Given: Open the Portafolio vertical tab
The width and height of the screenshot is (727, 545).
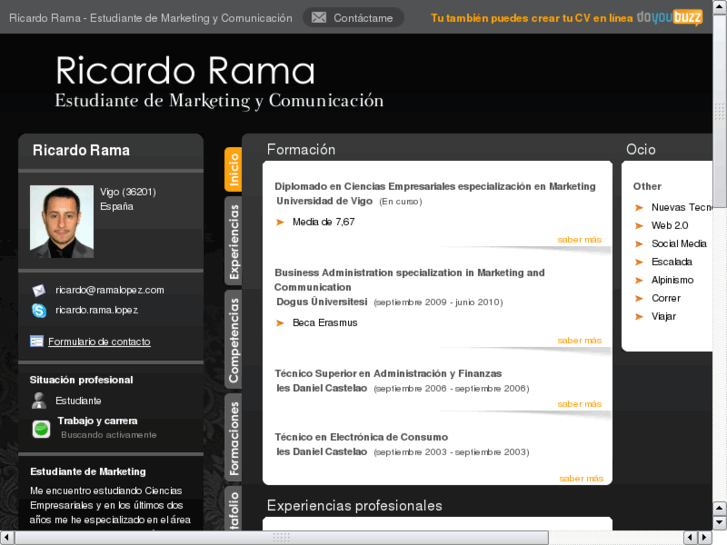Looking at the screenshot, I should (x=233, y=508).
